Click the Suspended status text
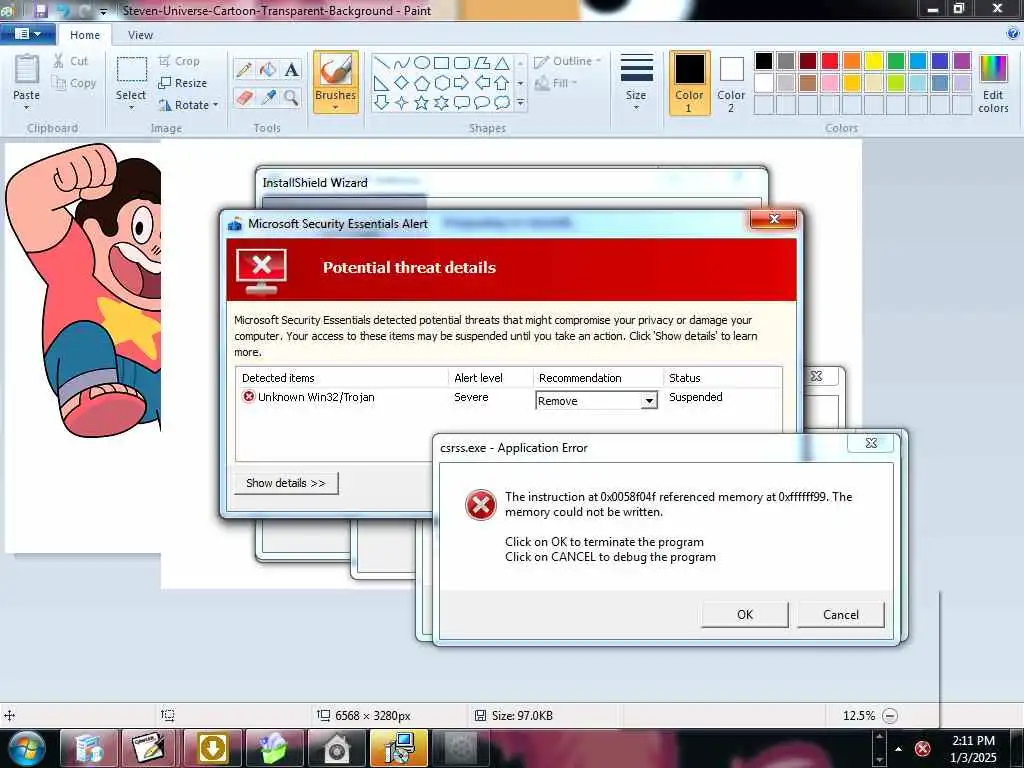Viewport: 1024px width, 768px height. (696, 397)
